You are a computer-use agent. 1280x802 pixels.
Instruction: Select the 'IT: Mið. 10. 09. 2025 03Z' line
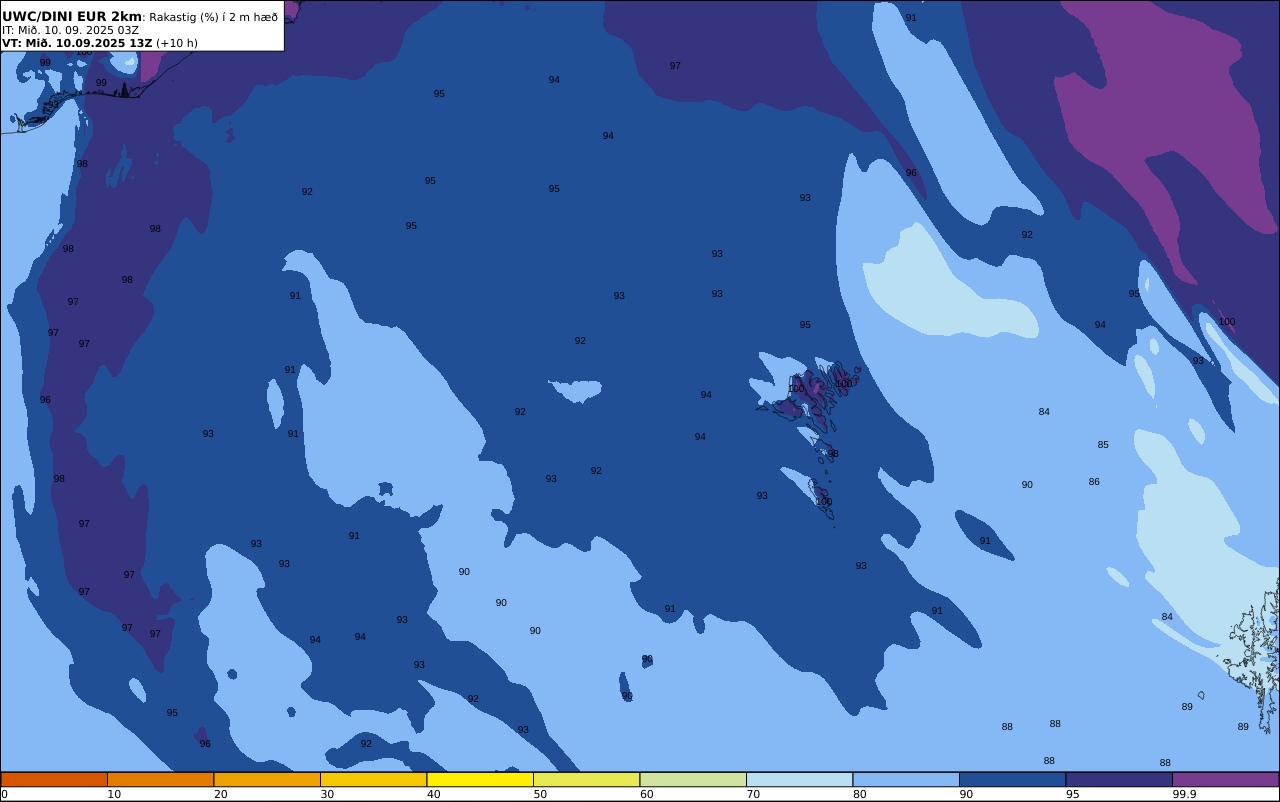(70, 30)
